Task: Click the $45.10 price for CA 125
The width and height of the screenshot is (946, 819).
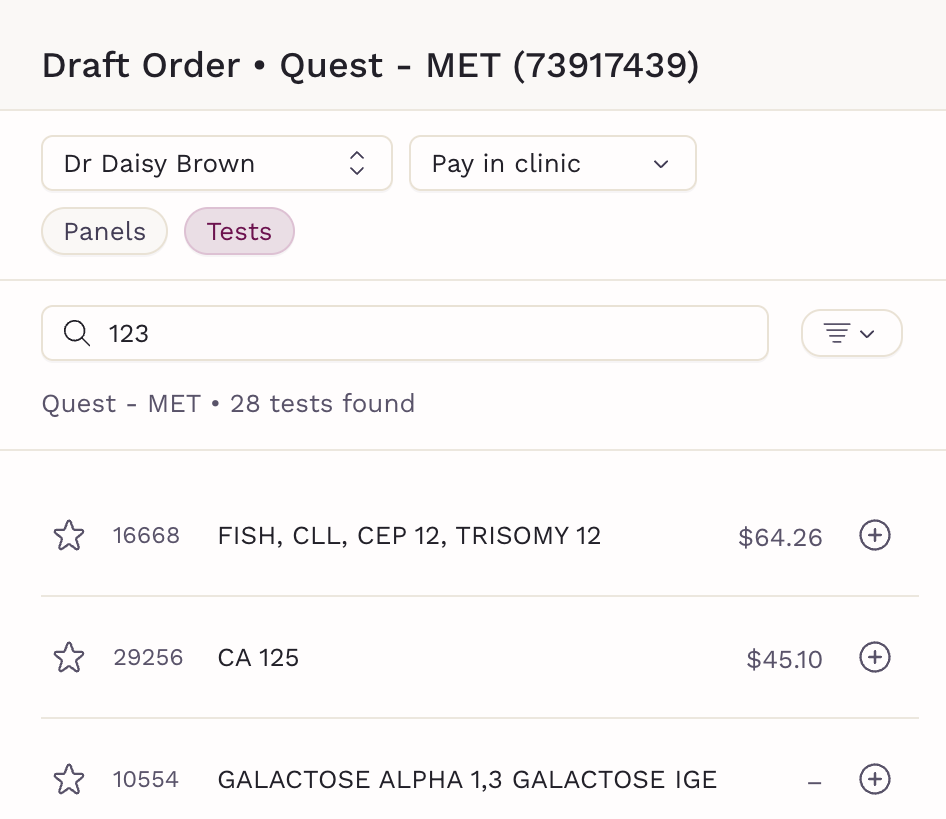Action: pos(784,660)
